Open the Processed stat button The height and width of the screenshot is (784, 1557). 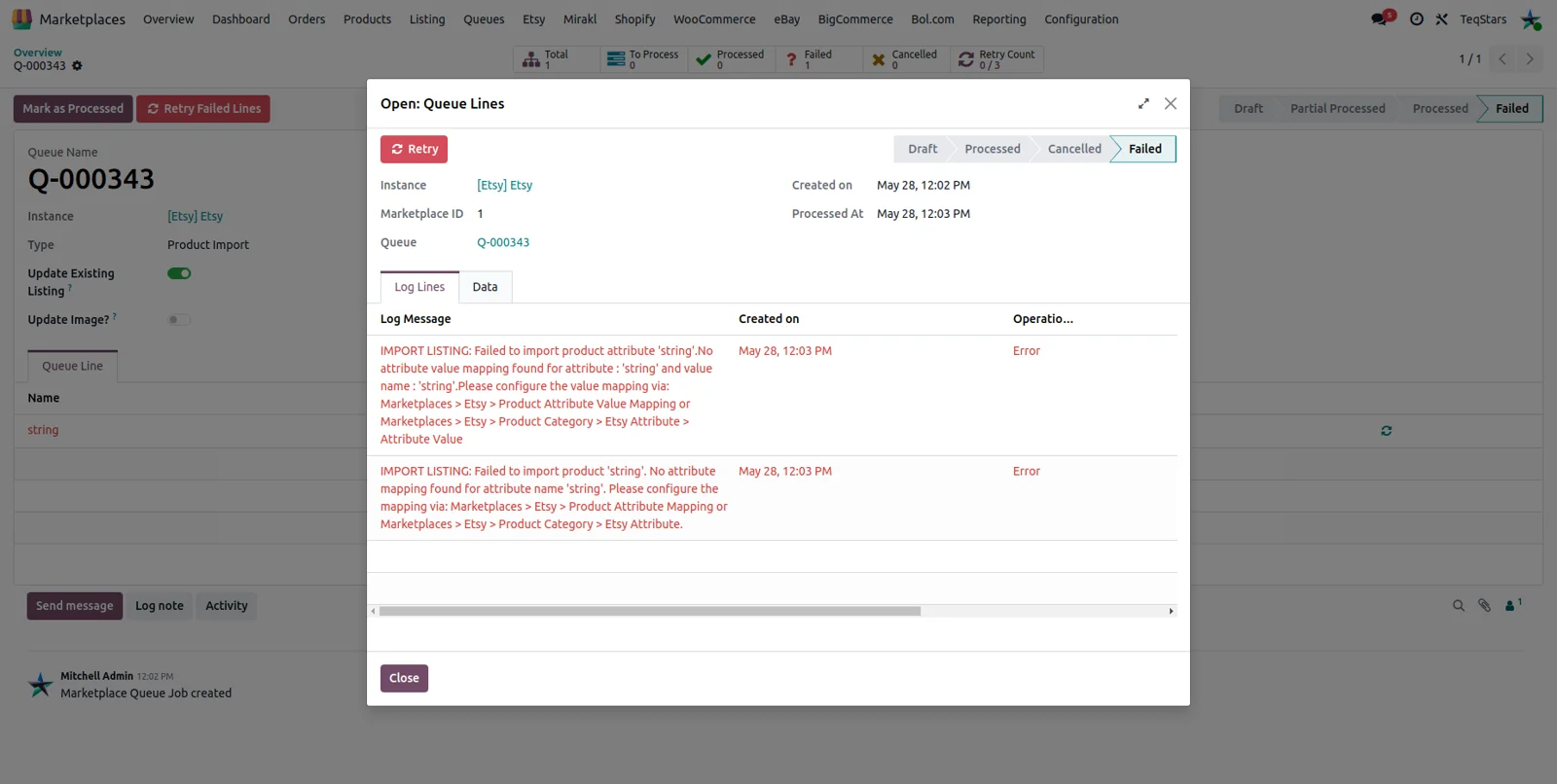pyautogui.click(x=732, y=59)
